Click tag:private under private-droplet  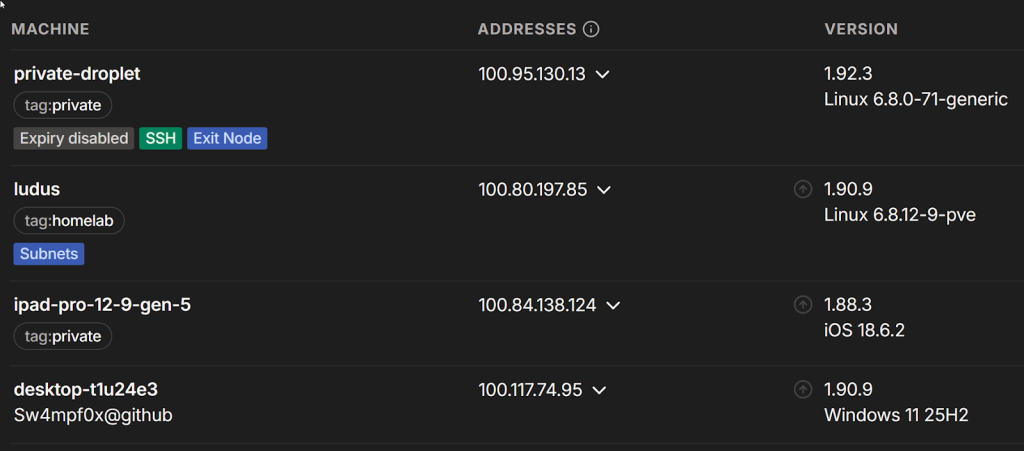[63, 105]
